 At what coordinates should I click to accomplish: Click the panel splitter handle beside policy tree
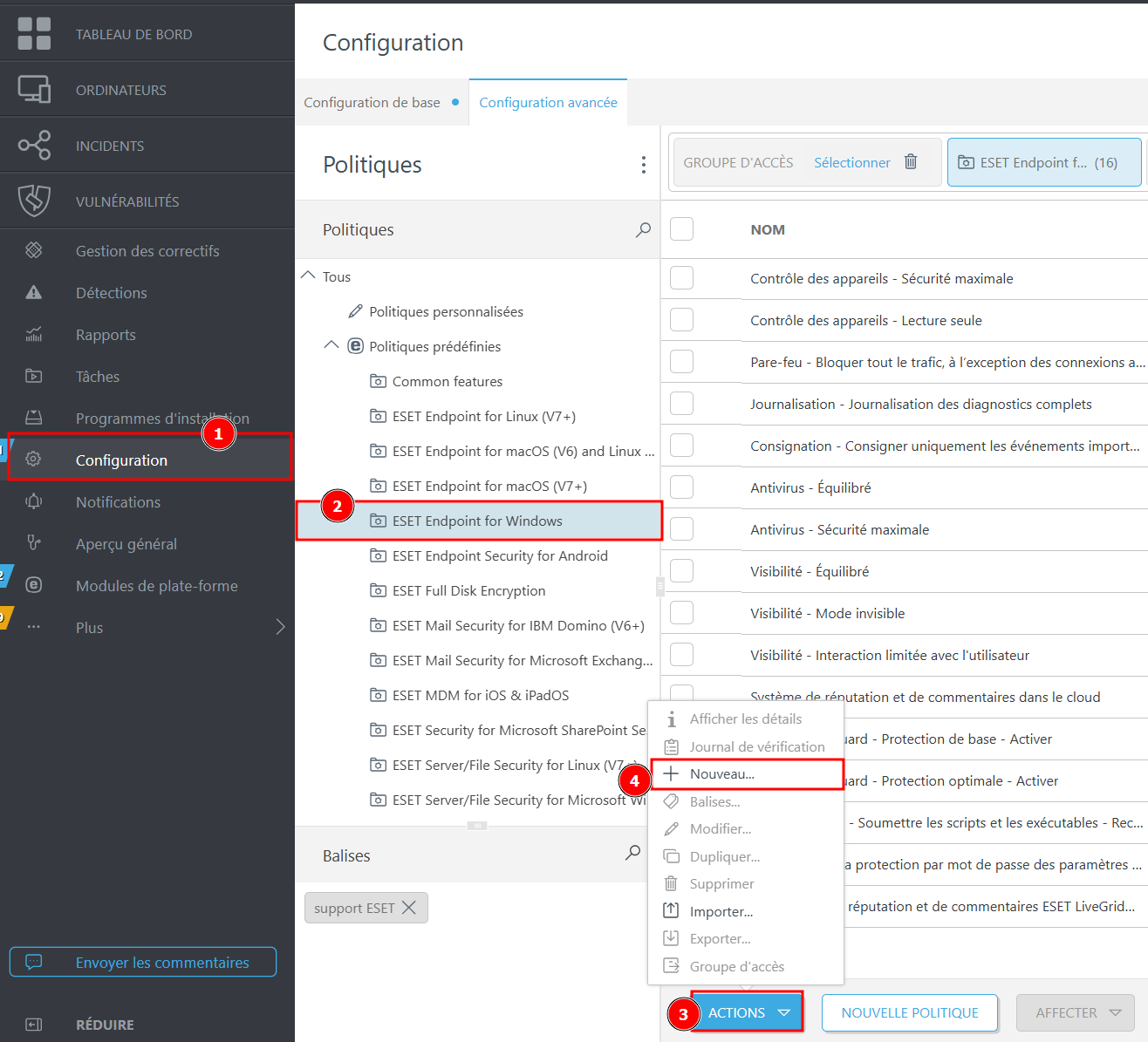pos(660,587)
